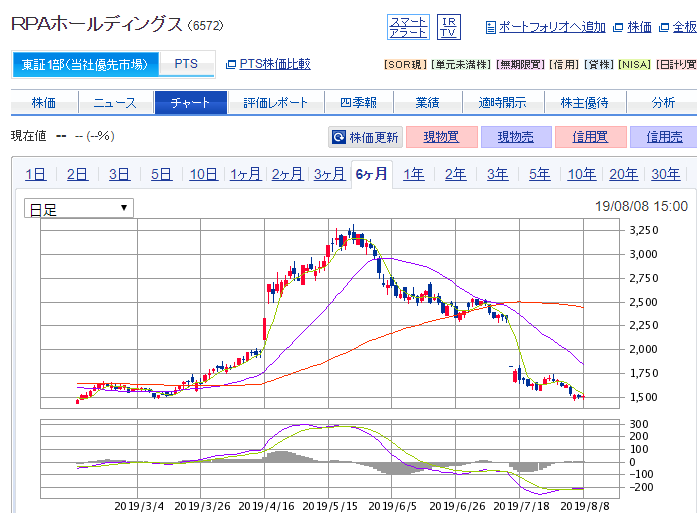Open the 株主優待 tab
The height and width of the screenshot is (513, 697).
pos(585,103)
